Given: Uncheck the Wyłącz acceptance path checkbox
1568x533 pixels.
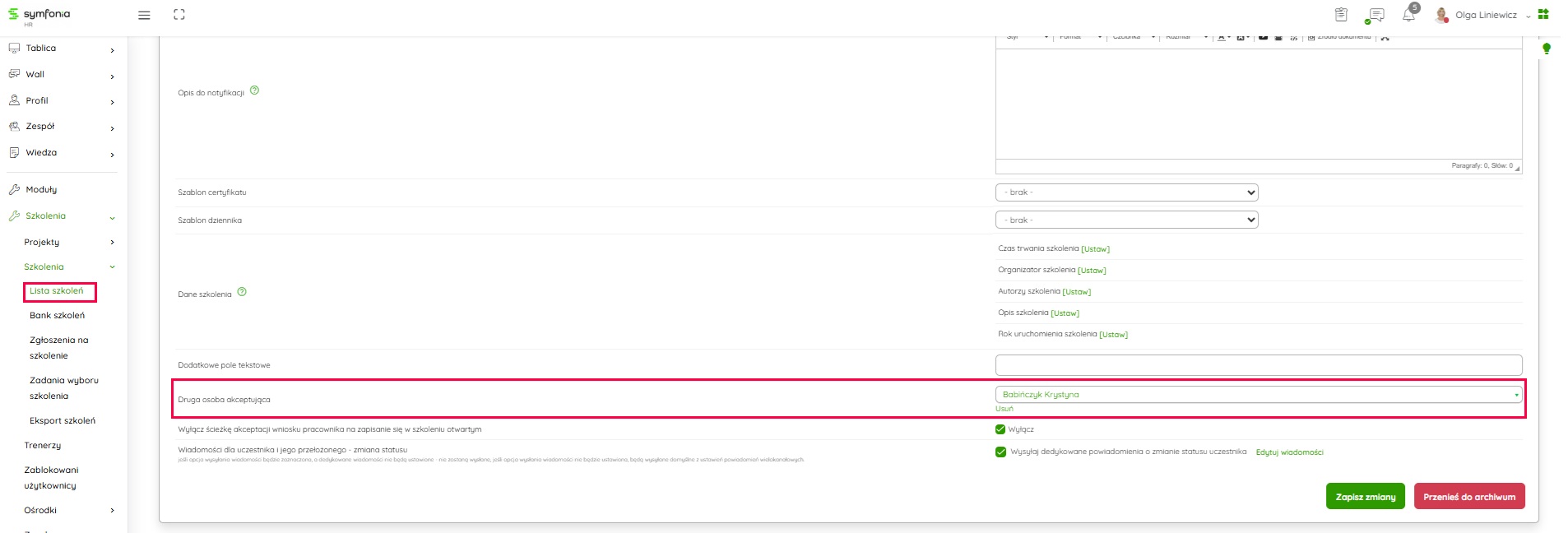Looking at the screenshot, I should point(1000,429).
